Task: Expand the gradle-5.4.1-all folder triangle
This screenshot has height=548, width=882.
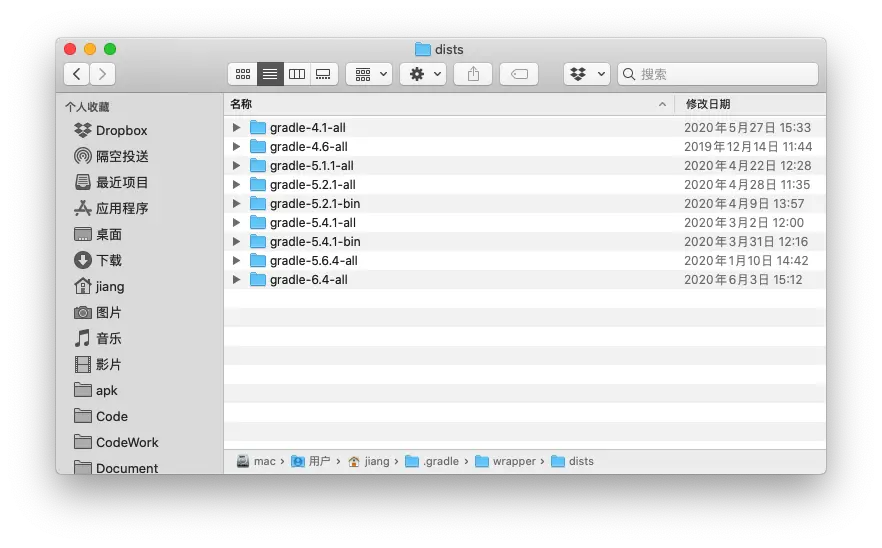Action: pyautogui.click(x=236, y=223)
